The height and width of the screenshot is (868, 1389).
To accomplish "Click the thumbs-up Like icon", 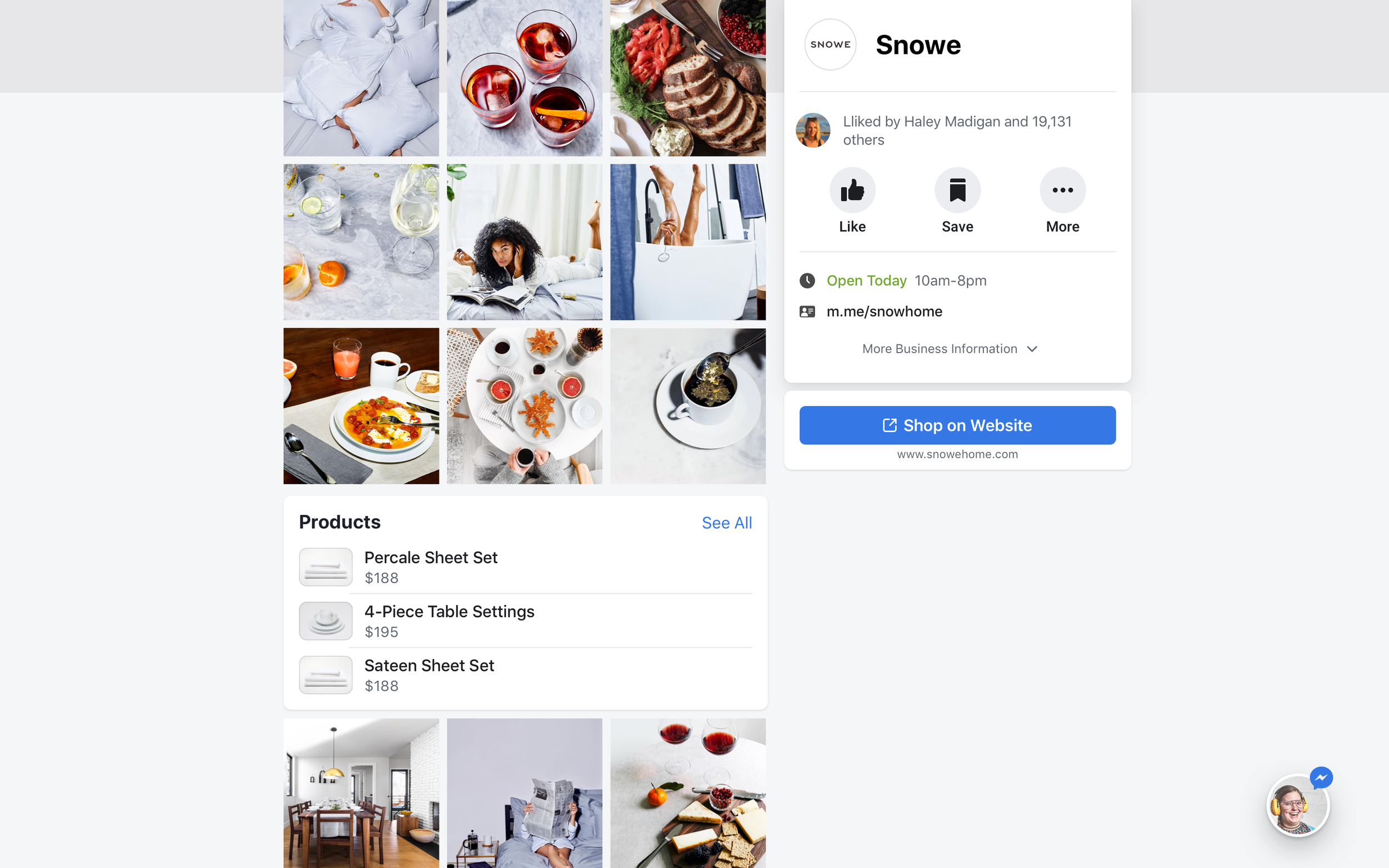I will coord(852,190).
